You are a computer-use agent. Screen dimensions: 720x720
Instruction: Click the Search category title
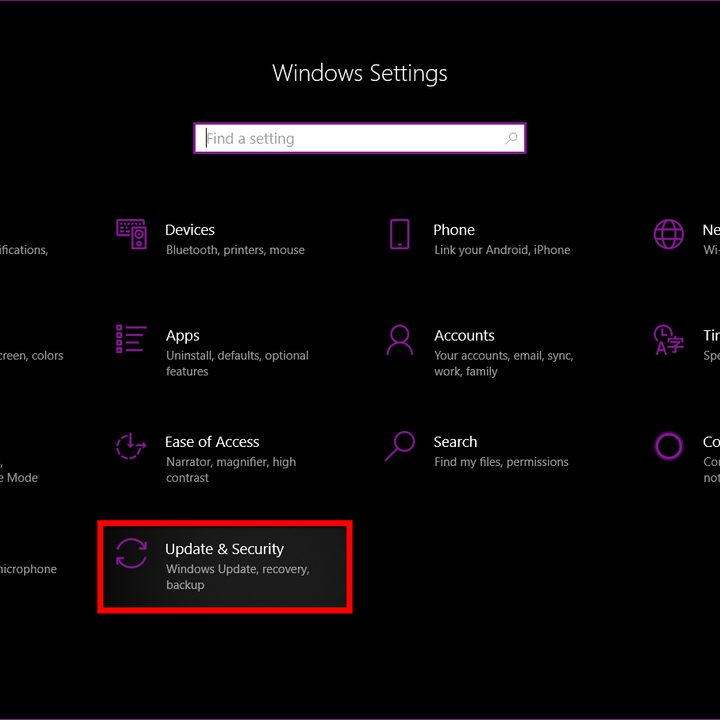(x=455, y=442)
